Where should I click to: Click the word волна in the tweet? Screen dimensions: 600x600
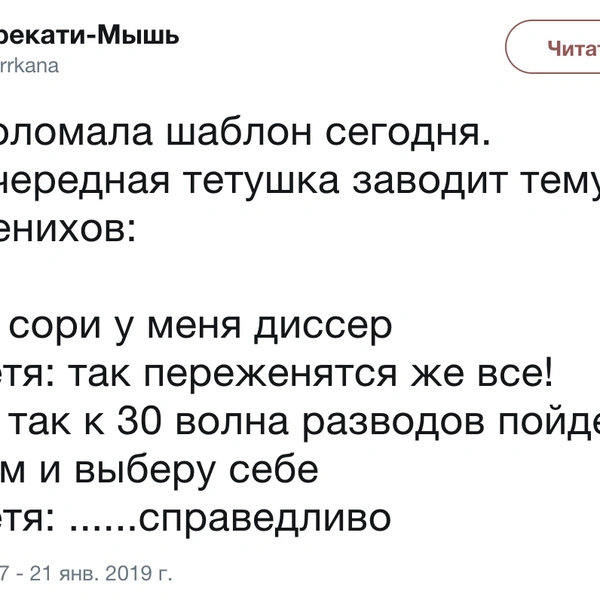232,422
